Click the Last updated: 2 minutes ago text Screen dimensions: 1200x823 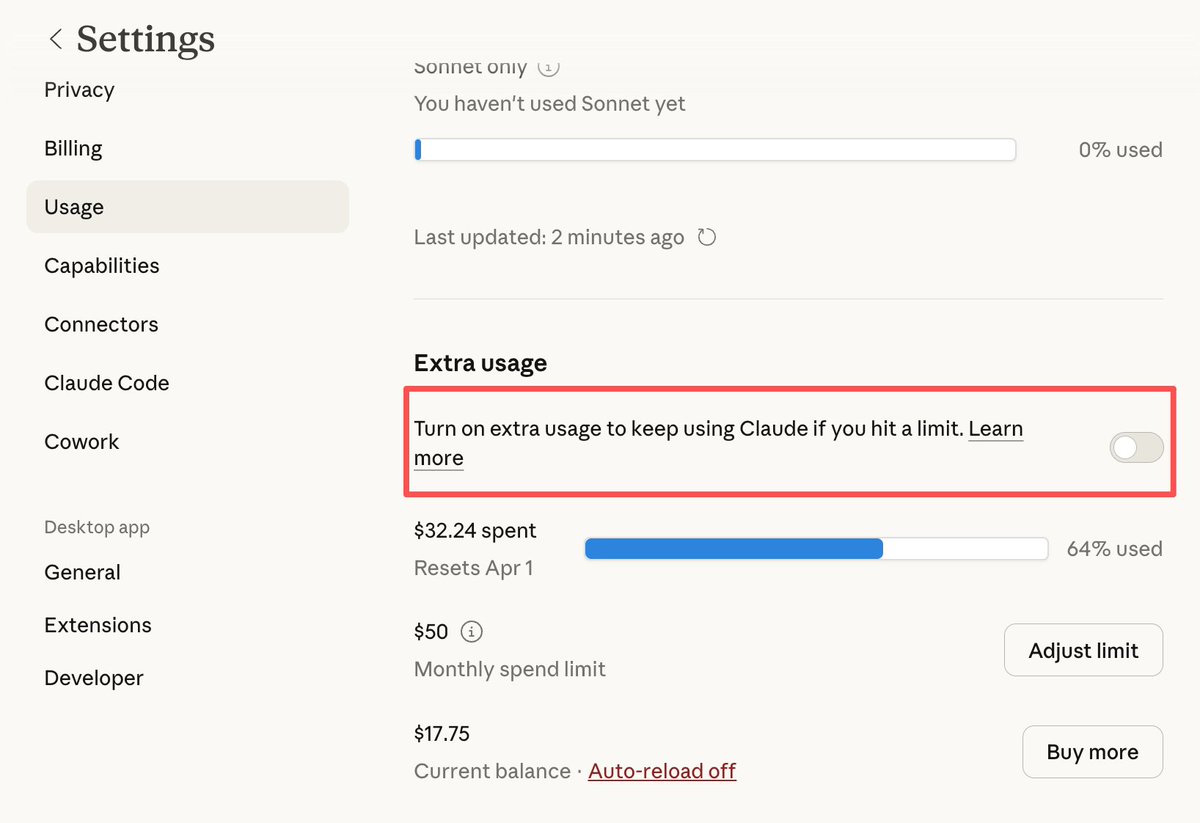click(x=549, y=238)
